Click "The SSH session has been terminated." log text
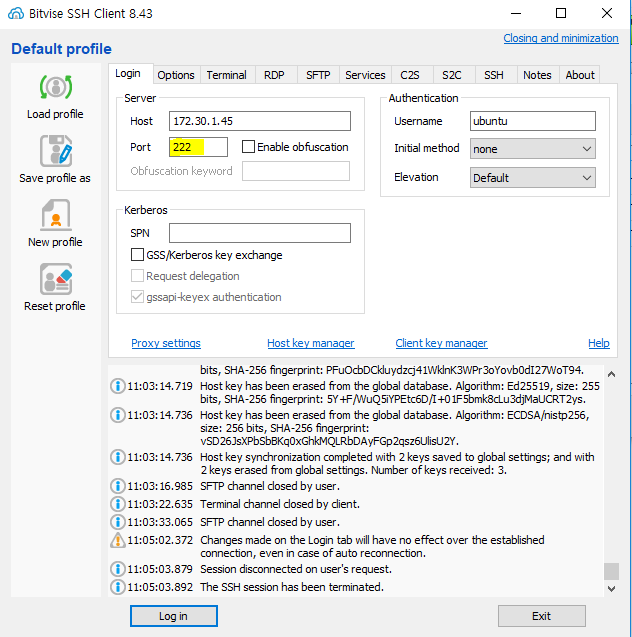The width and height of the screenshot is (632, 637). coord(292,587)
